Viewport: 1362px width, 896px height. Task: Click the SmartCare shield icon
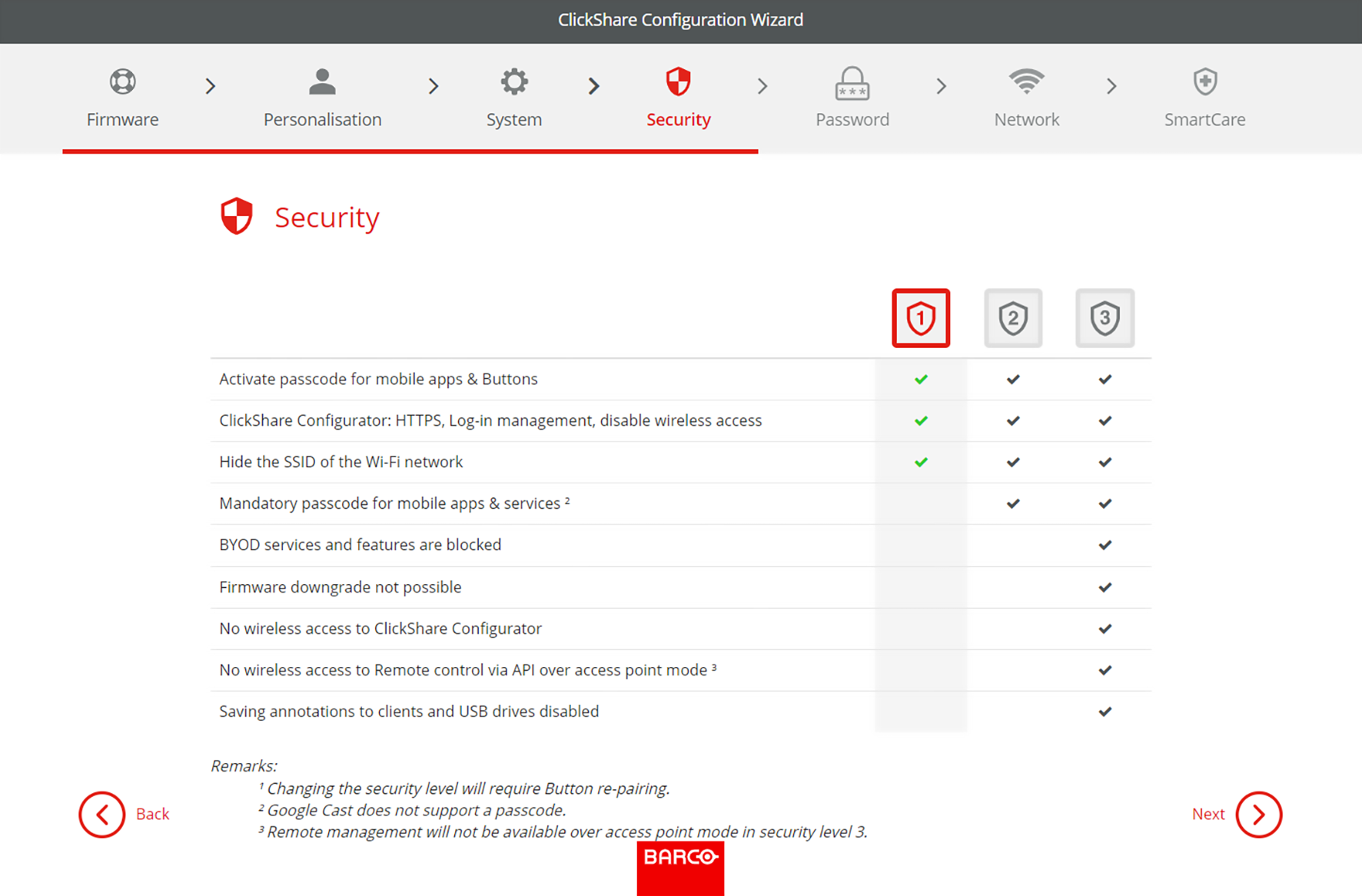coord(1205,81)
